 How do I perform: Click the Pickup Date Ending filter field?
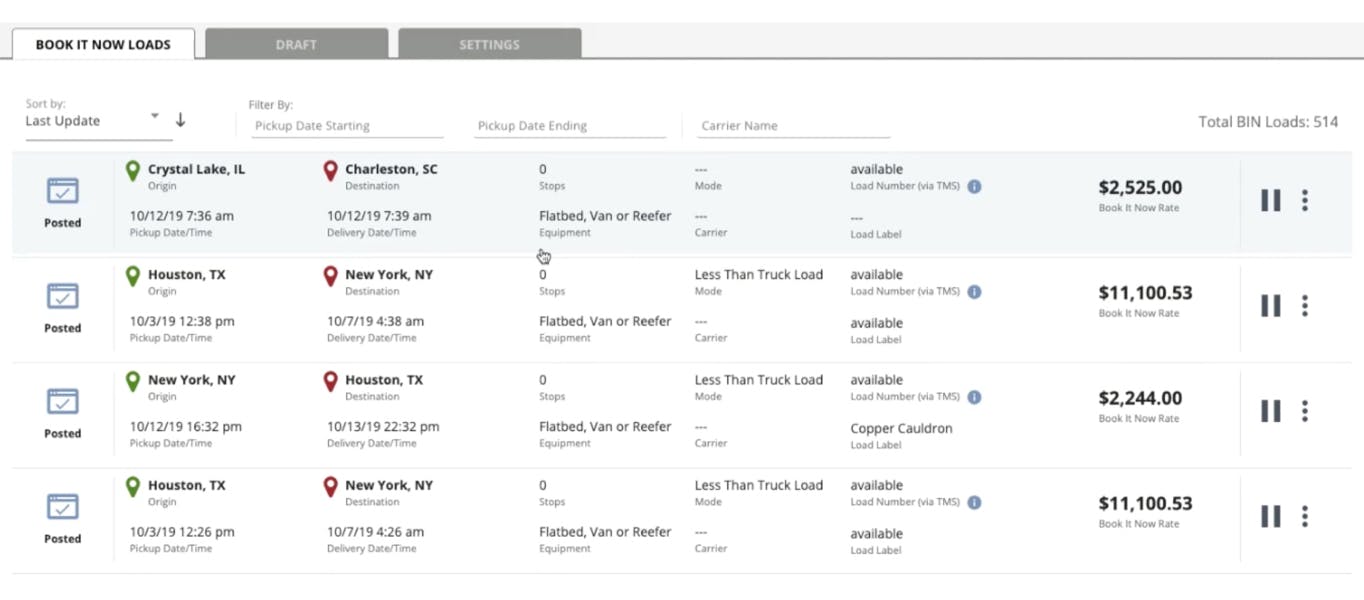click(x=570, y=125)
